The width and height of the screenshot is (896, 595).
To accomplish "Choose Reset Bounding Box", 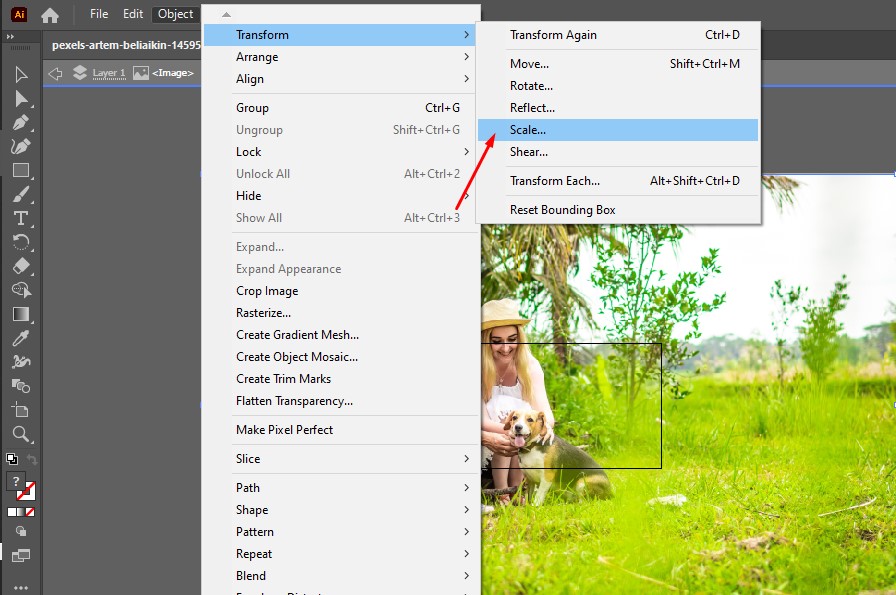I will pos(562,210).
